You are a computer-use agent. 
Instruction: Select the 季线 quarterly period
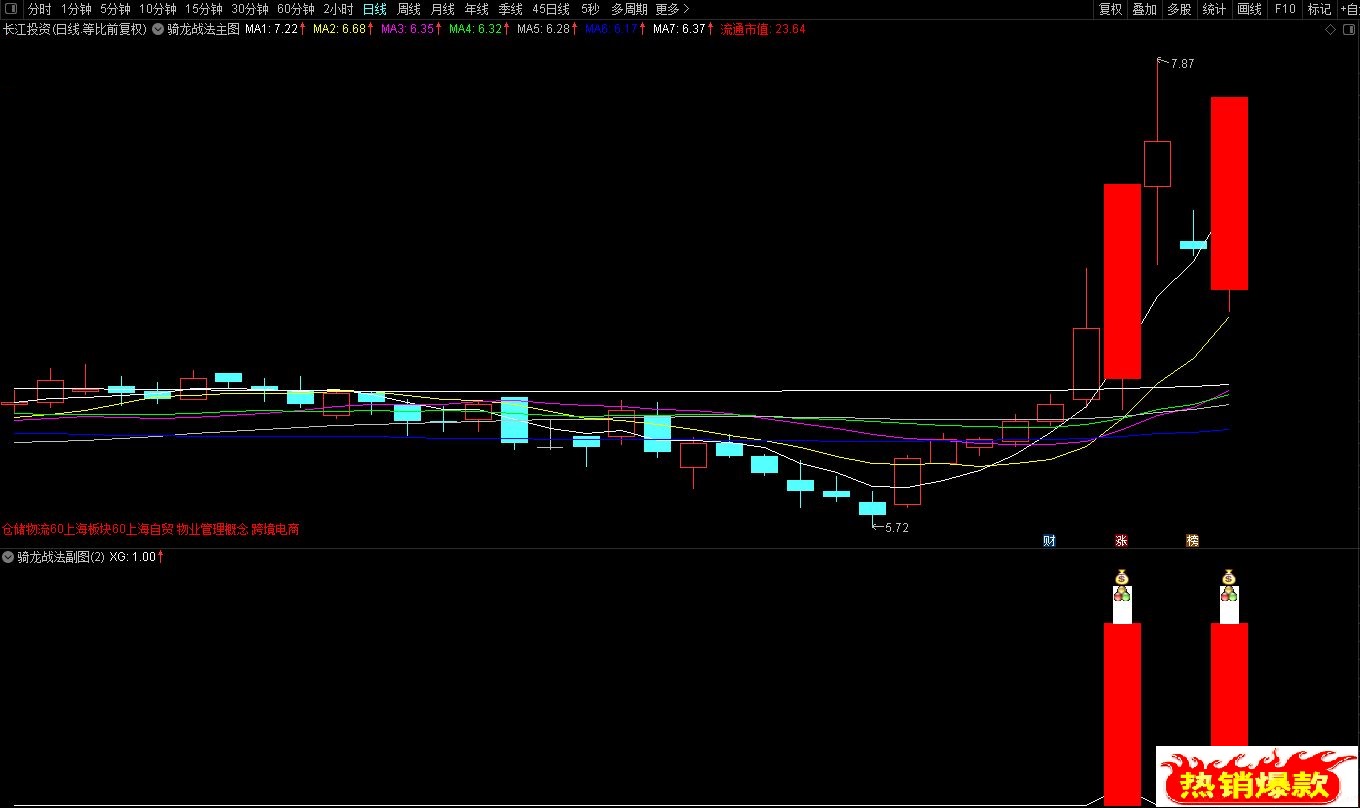pyautogui.click(x=511, y=9)
